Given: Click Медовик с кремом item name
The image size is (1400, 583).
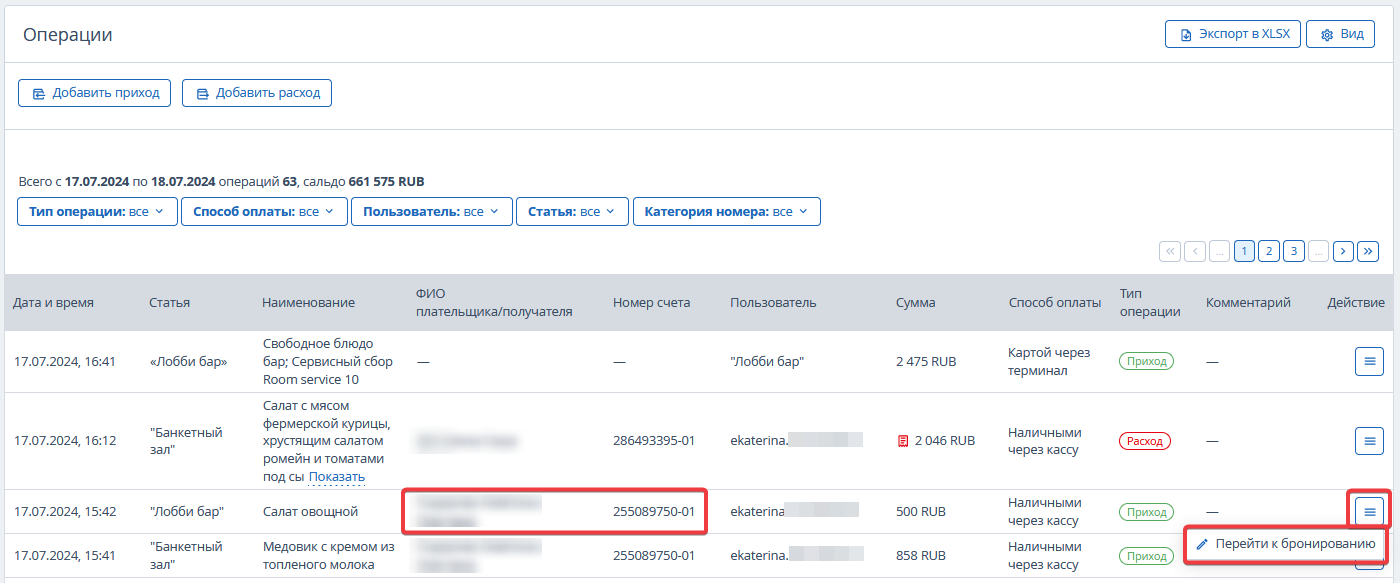Looking at the screenshot, I should pos(329,555).
